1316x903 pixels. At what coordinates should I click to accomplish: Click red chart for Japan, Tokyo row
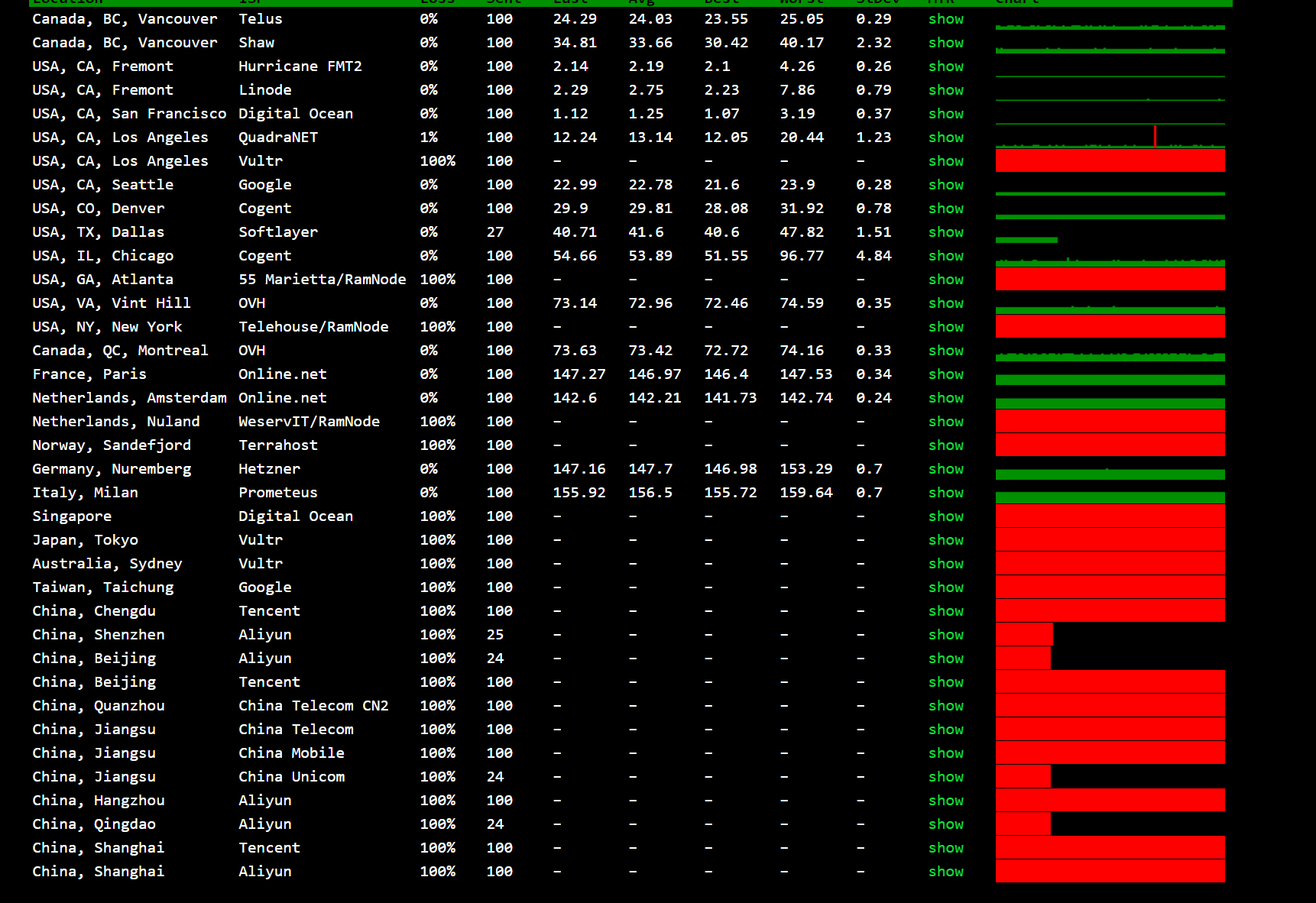click(1110, 539)
